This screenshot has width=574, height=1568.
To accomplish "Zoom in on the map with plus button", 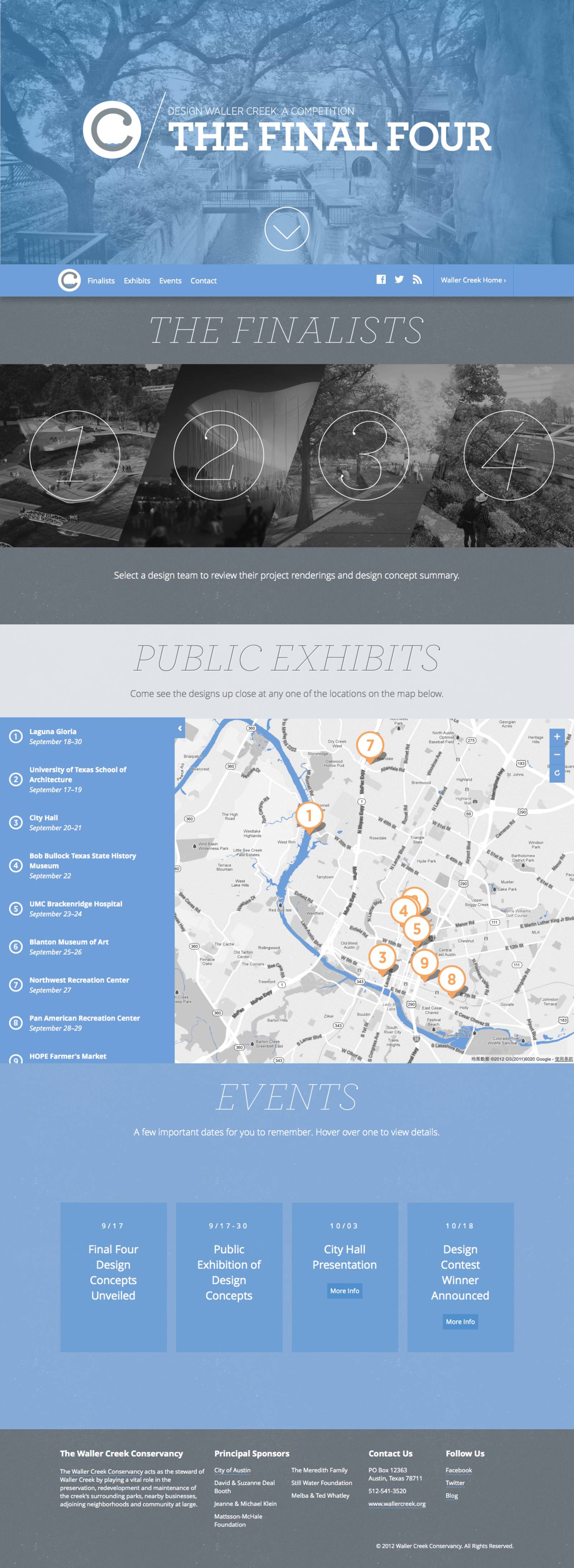I will coord(557,737).
